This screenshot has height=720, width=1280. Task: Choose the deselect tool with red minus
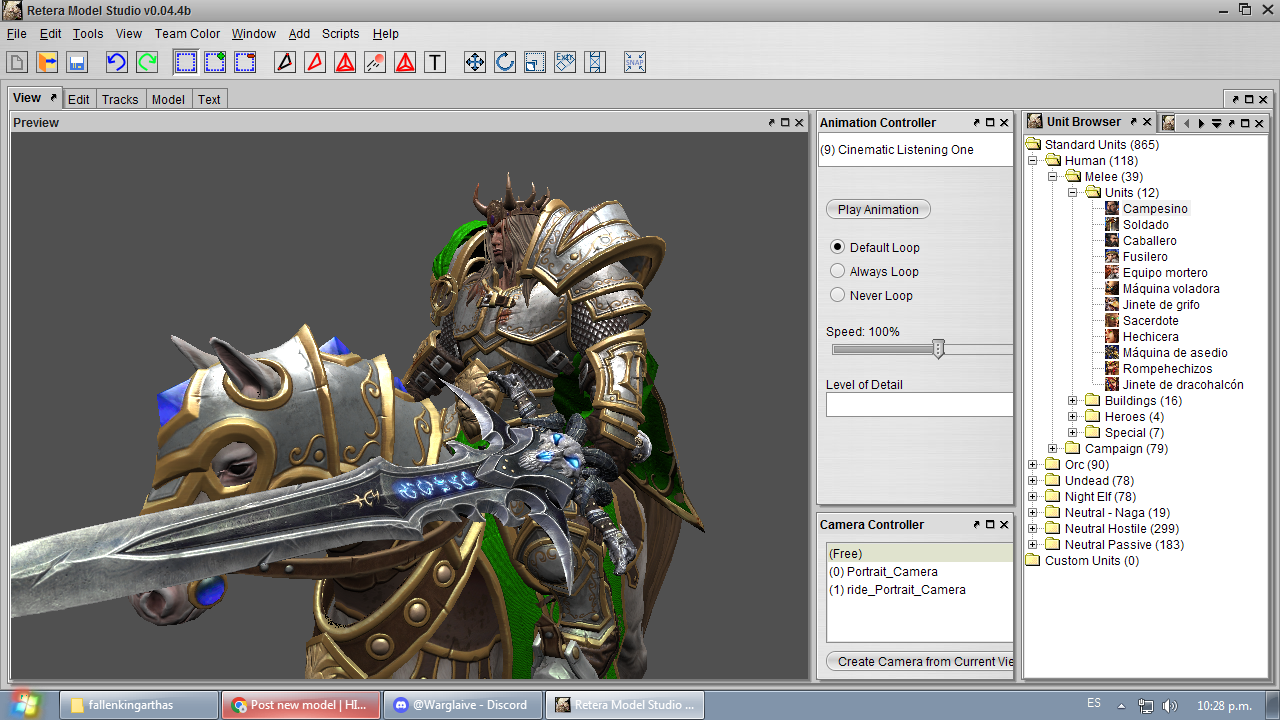point(245,62)
